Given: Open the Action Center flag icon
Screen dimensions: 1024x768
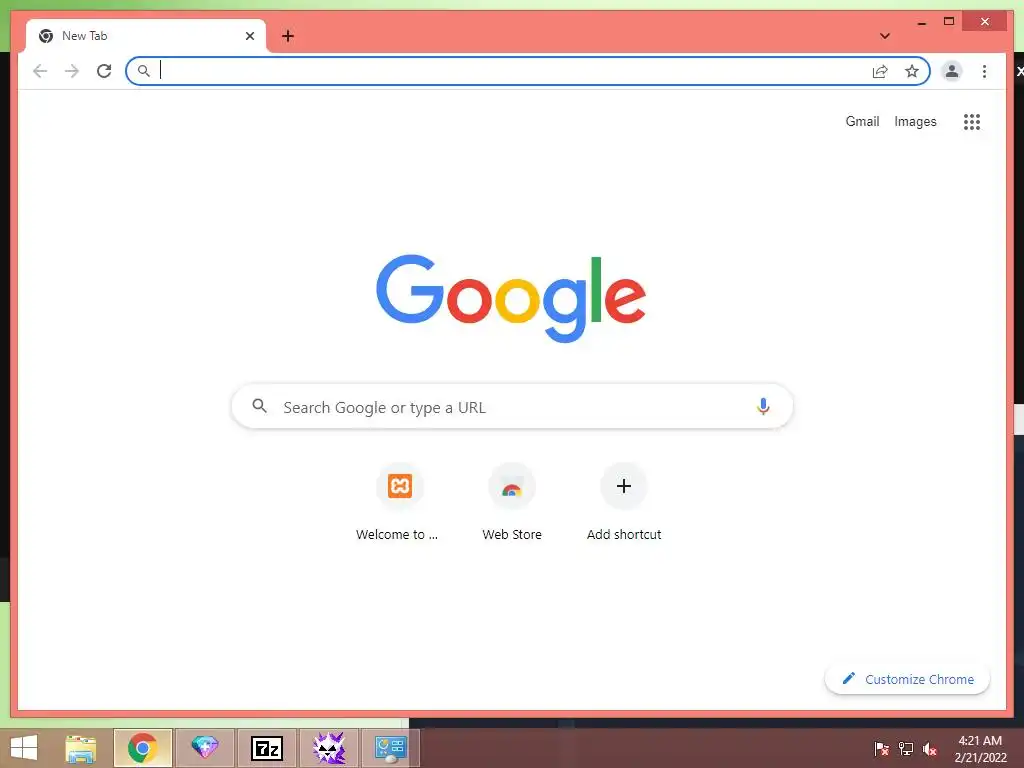Looking at the screenshot, I should (881, 749).
